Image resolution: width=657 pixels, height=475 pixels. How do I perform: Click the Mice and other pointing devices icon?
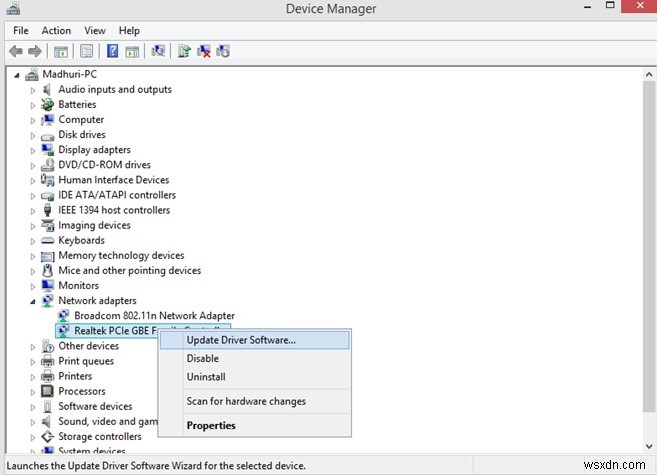tap(47, 270)
